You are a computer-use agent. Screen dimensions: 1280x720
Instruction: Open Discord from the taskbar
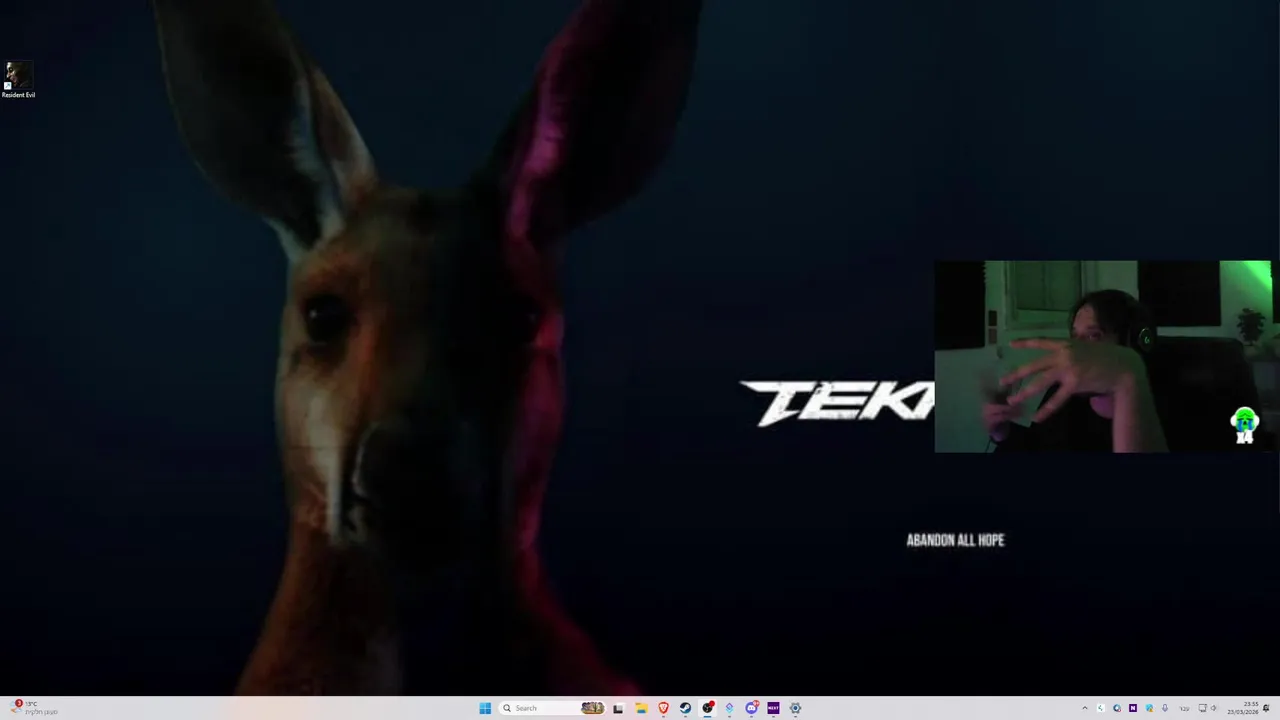click(751, 708)
